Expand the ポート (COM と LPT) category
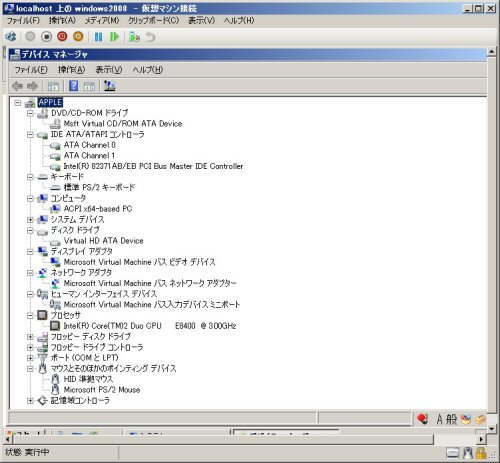The width and height of the screenshot is (500, 463). coord(30,358)
